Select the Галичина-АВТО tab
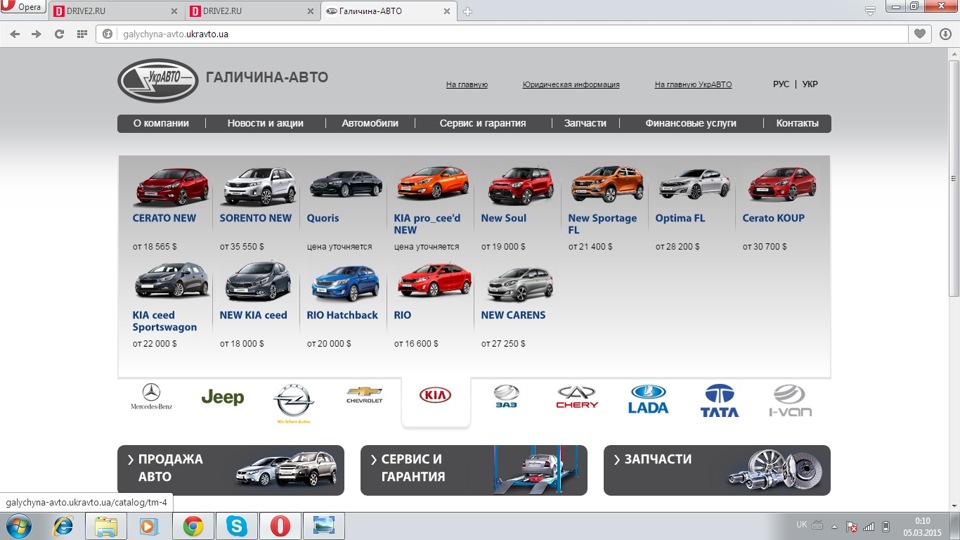 388,11
